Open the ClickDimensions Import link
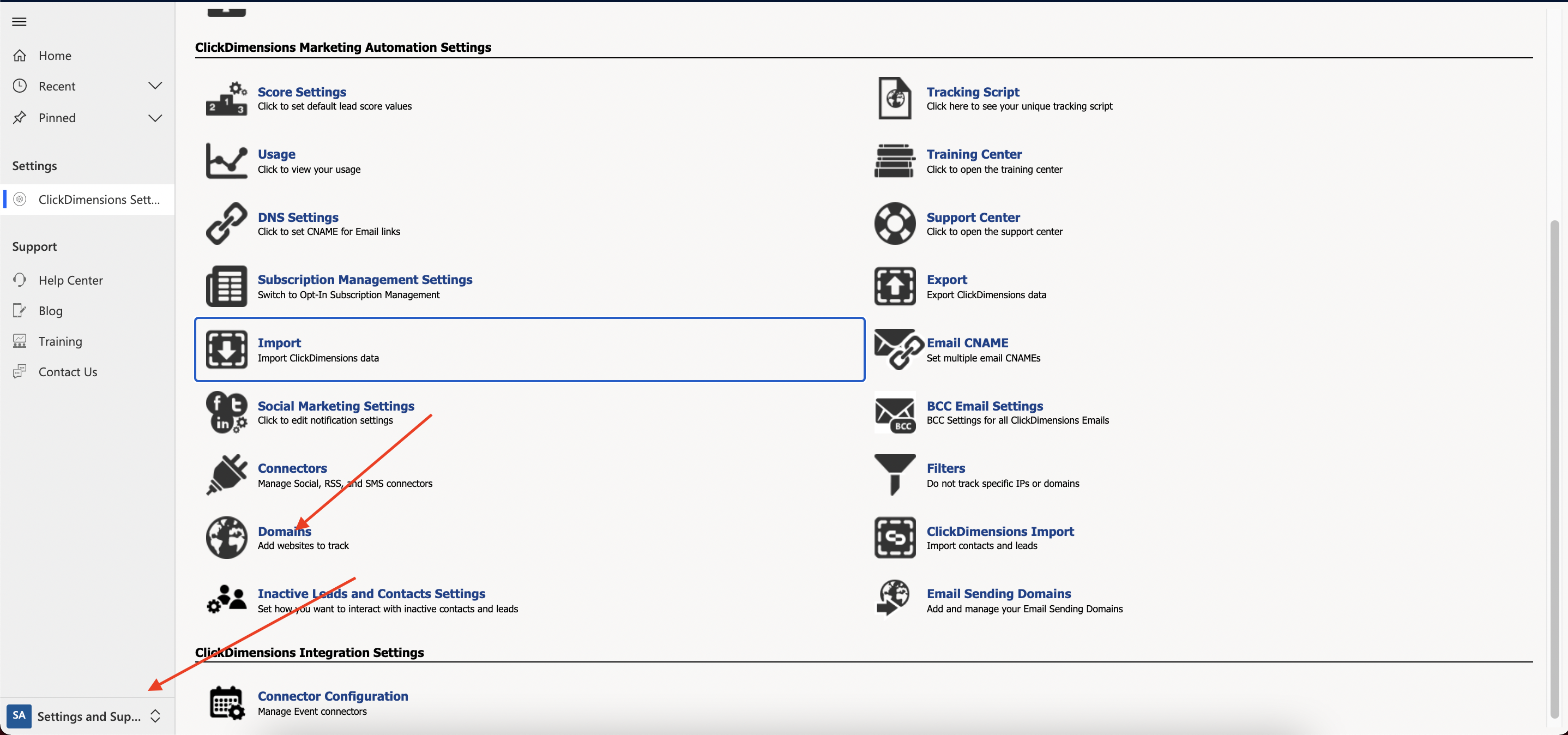The height and width of the screenshot is (735, 1568). click(1000, 532)
